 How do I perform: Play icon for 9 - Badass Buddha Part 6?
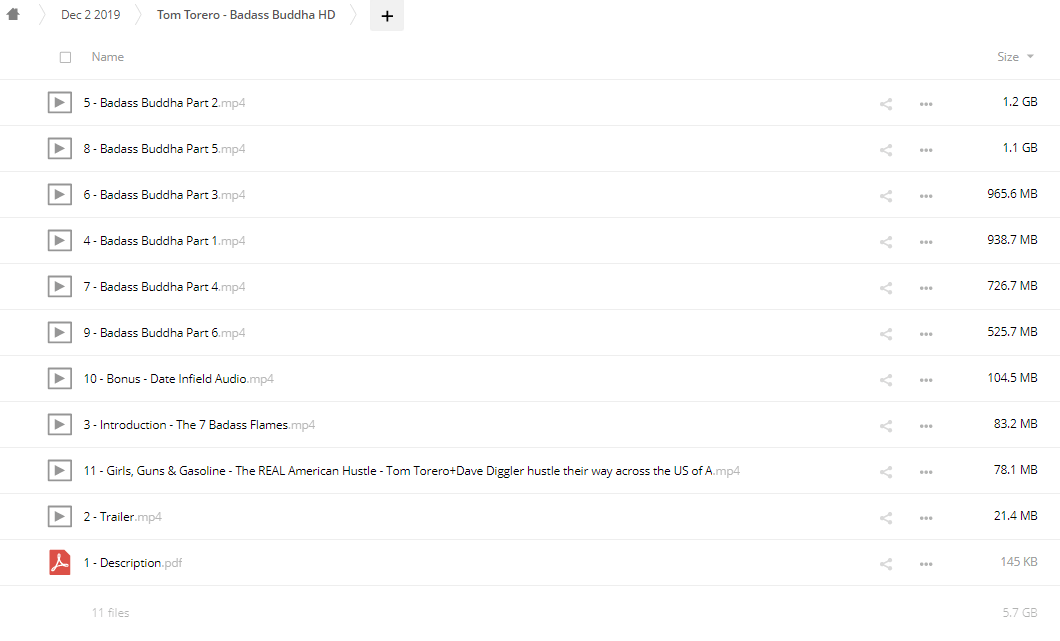point(59,333)
